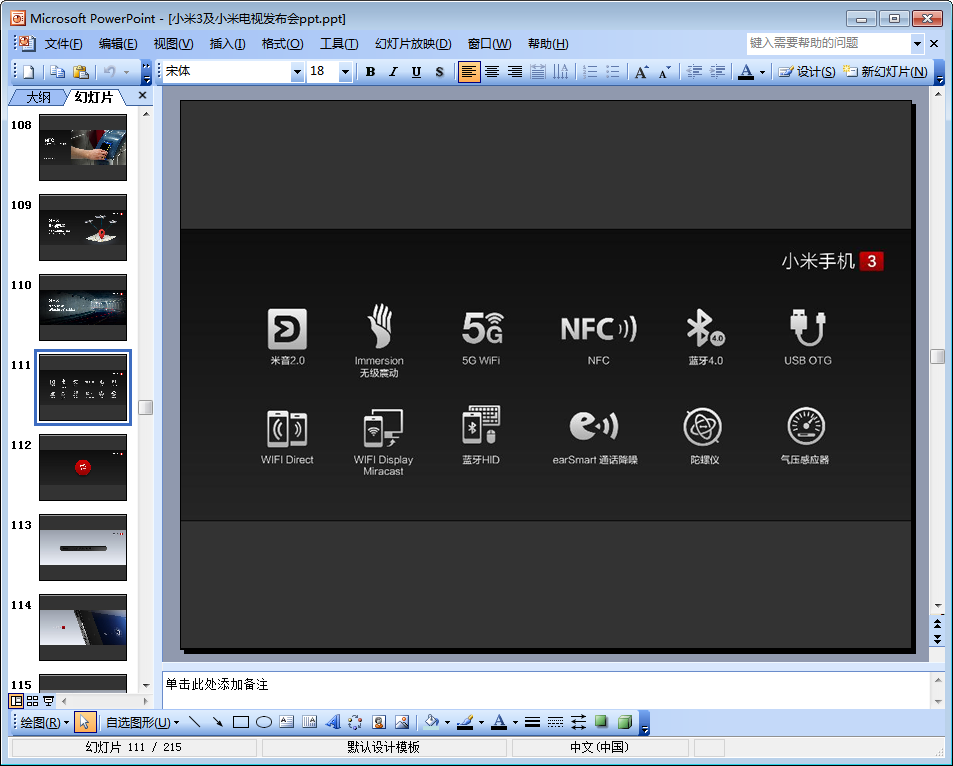Open fill color dropdown arrow

coord(447,722)
